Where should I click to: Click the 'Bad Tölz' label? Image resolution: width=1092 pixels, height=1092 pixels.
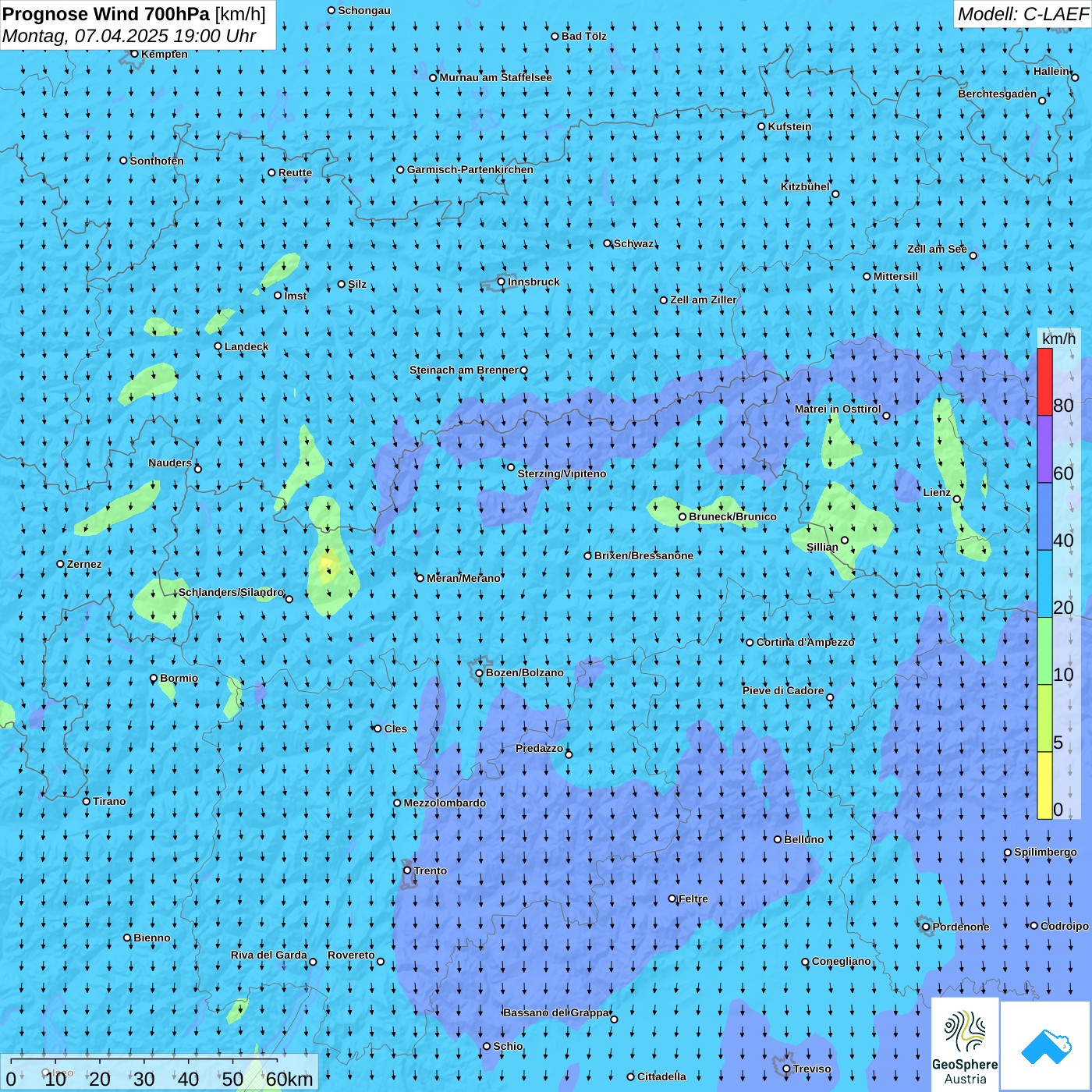[x=584, y=36]
